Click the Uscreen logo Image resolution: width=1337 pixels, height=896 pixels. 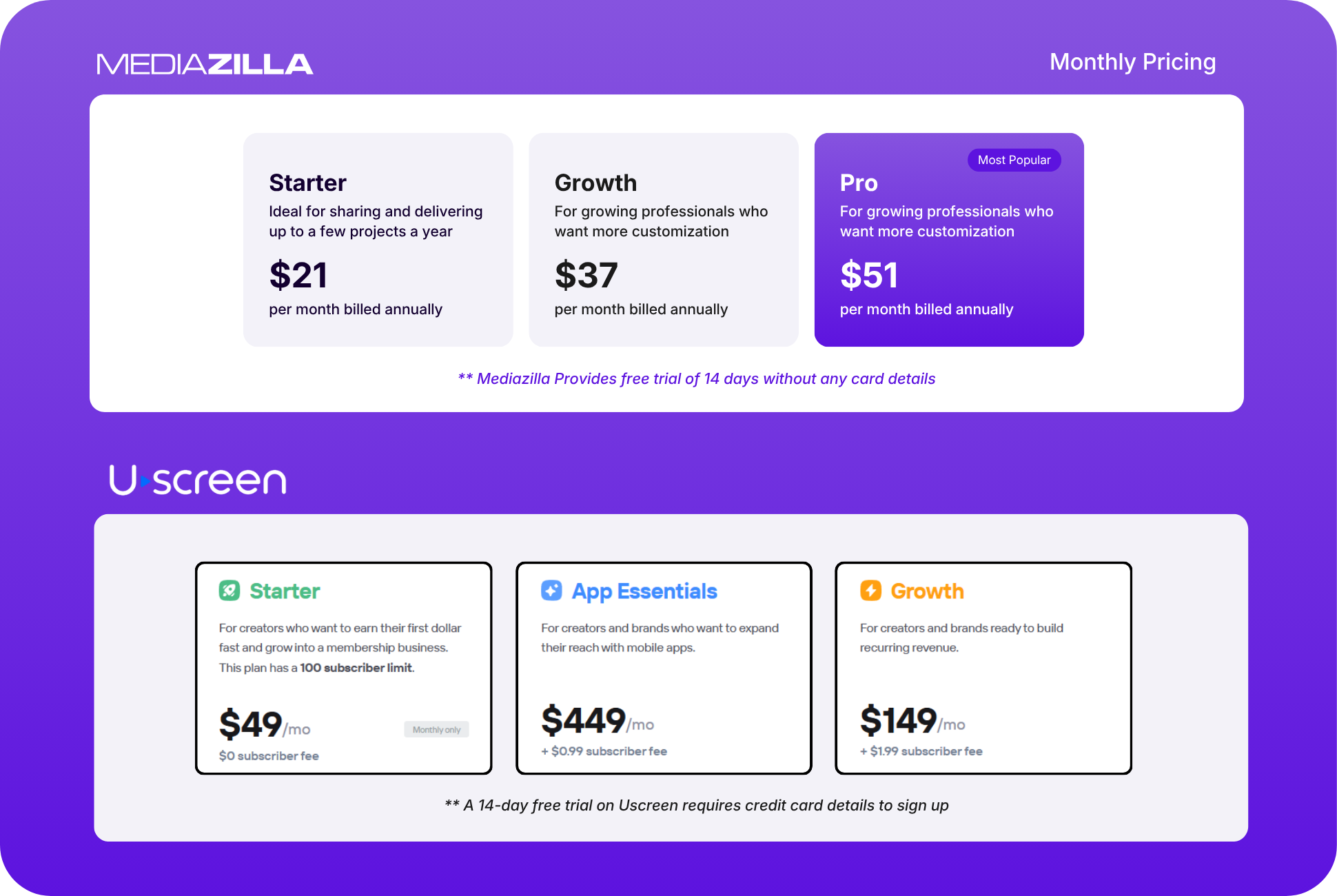(x=198, y=480)
